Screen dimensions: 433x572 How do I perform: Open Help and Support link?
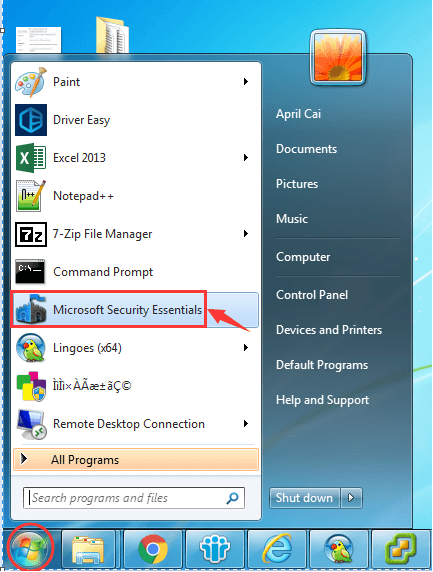[322, 400]
